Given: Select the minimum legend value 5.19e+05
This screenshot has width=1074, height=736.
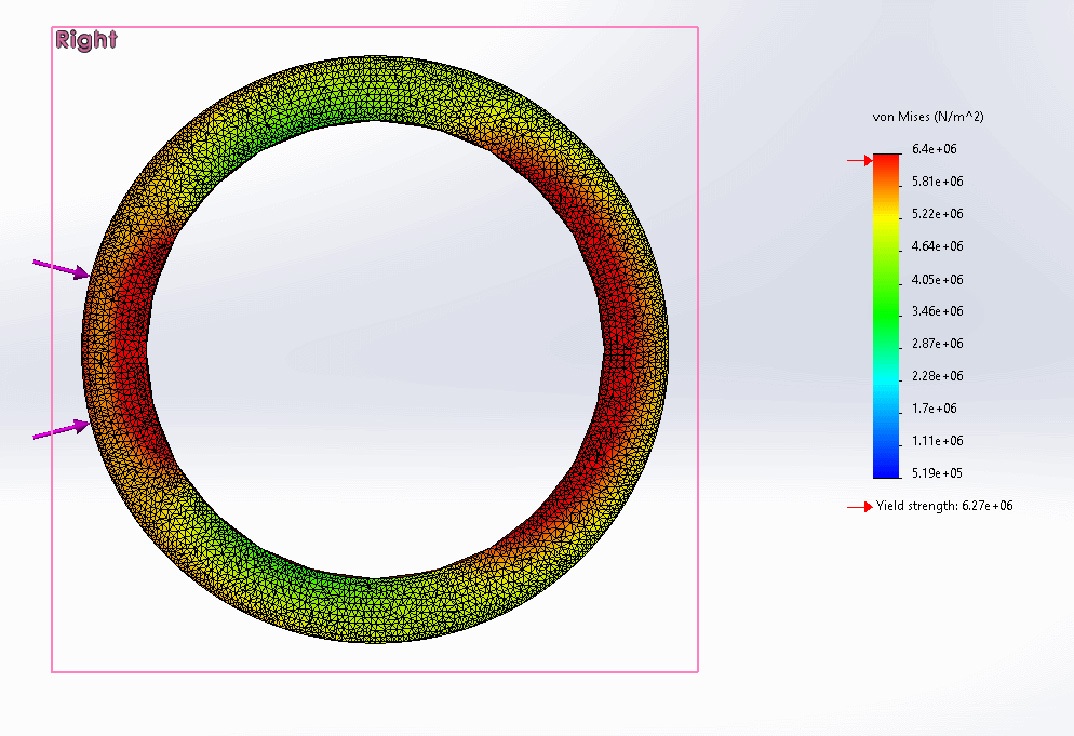Looking at the screenshot, I should [x=937, y=473].
